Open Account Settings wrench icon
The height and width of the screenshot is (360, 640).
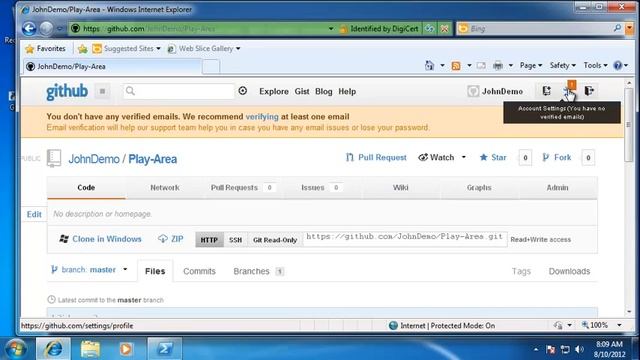tap(568, 91)
